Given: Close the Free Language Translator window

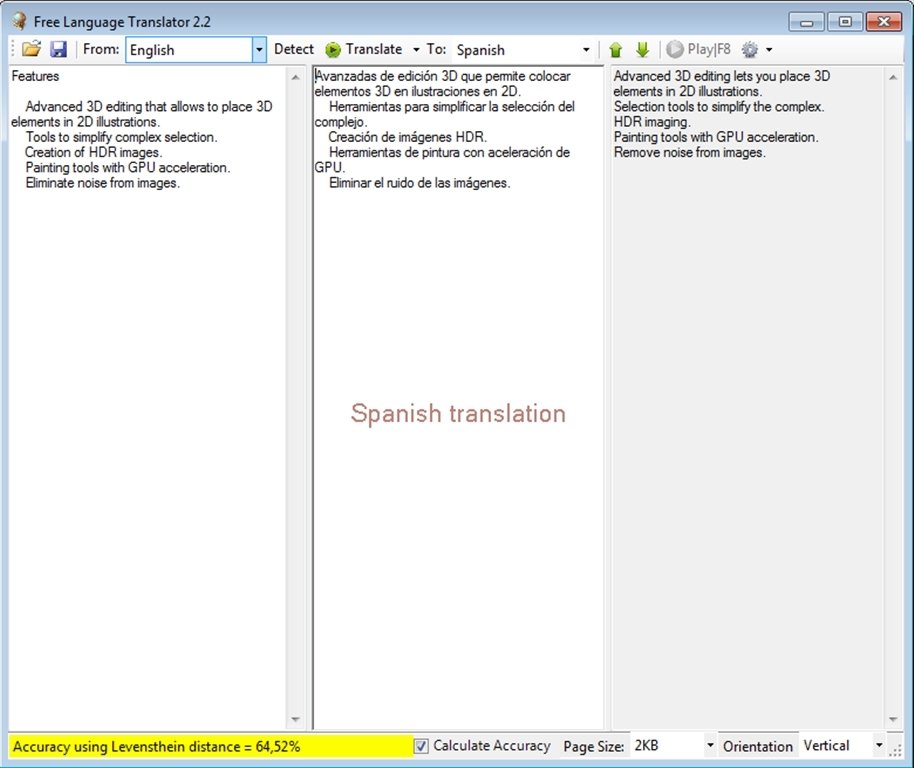Looking at the screenshot, I should (884, 22).
